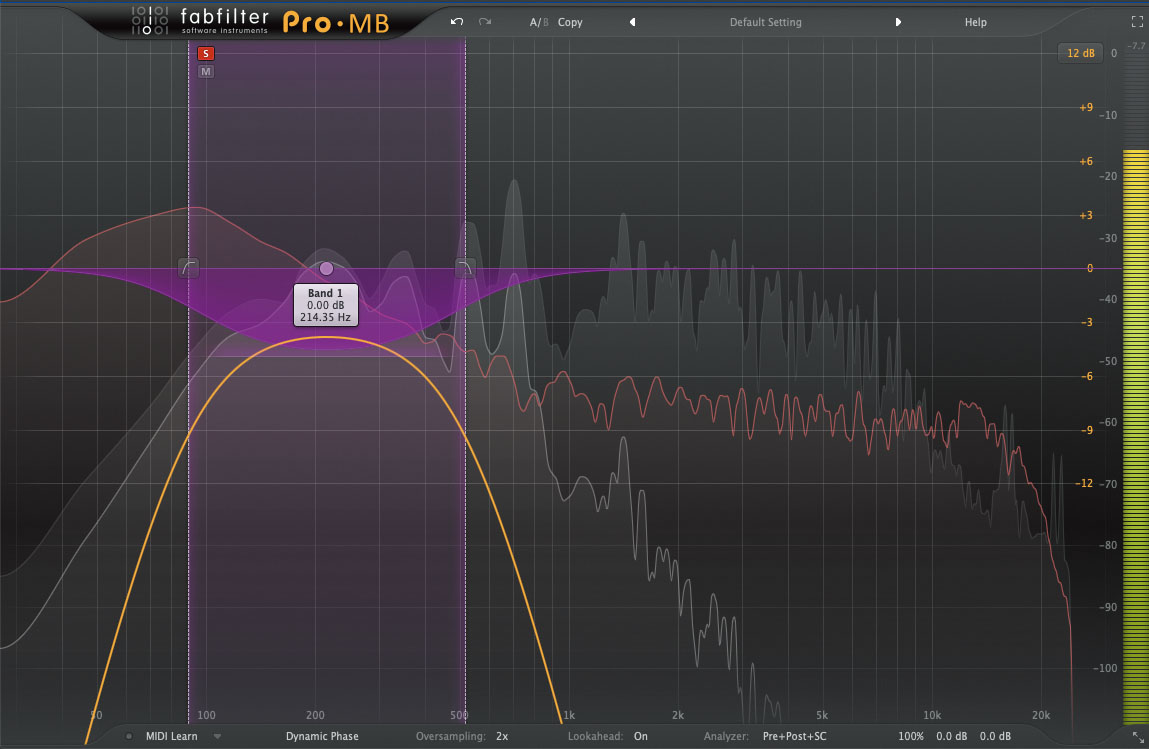The image size is (1149, 749).
Task: Toggle full screen mode icon
Action: click(1137, 22)
